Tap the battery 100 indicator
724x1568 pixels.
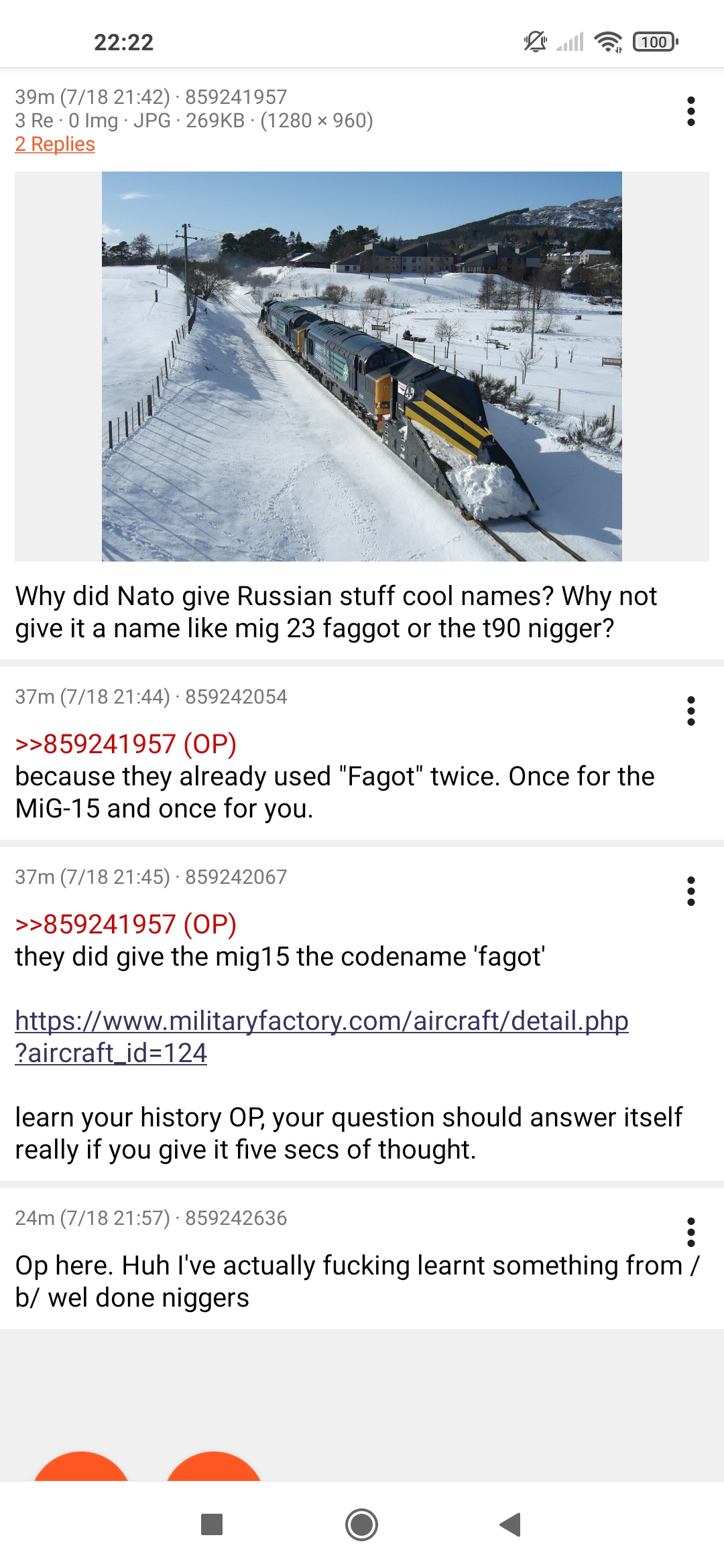[x=656, y=42]
